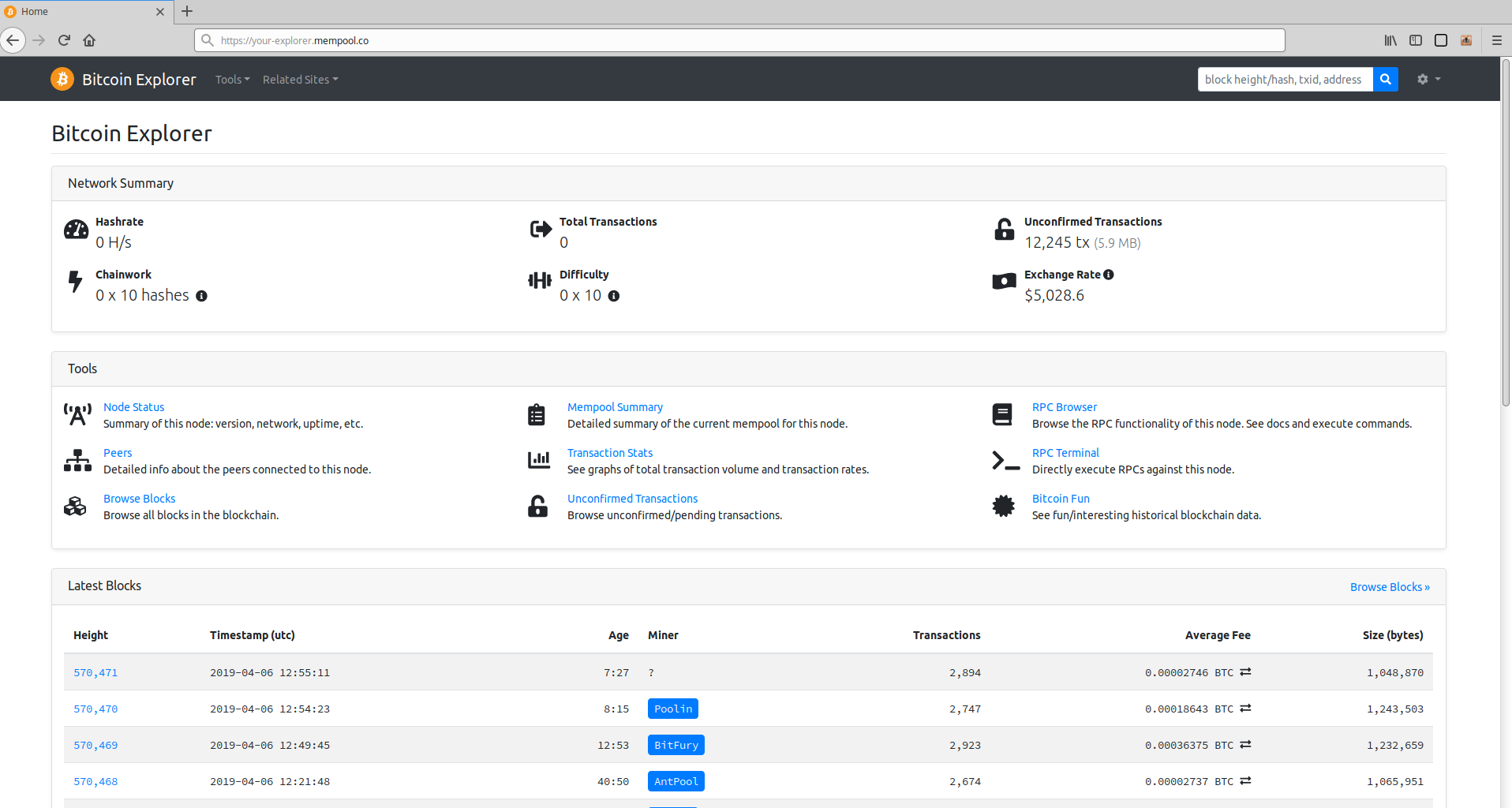The width and height of the screenshot is (1512, 808).
Task: Open the Node Status link
Action: 133,407
